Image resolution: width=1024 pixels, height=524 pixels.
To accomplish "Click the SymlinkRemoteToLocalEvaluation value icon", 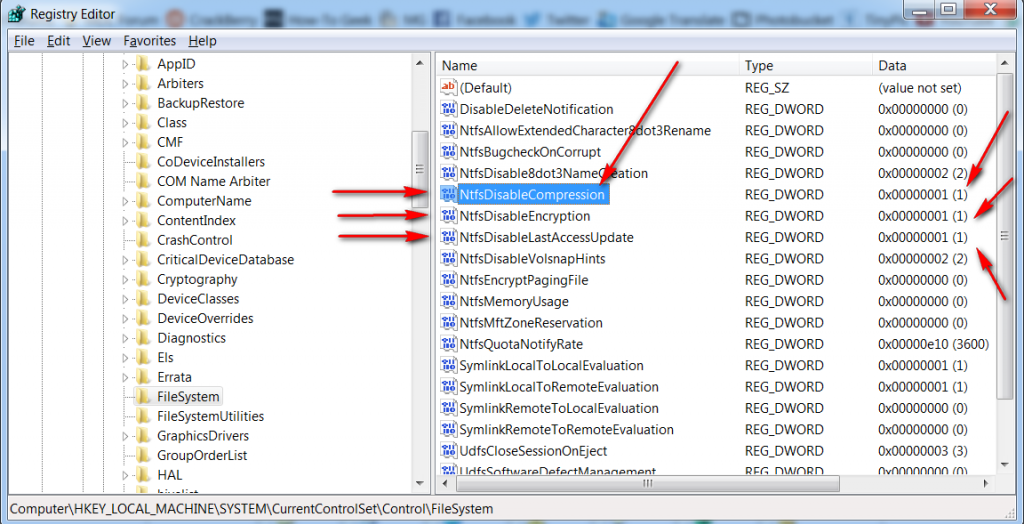I will tap(449, 408).
